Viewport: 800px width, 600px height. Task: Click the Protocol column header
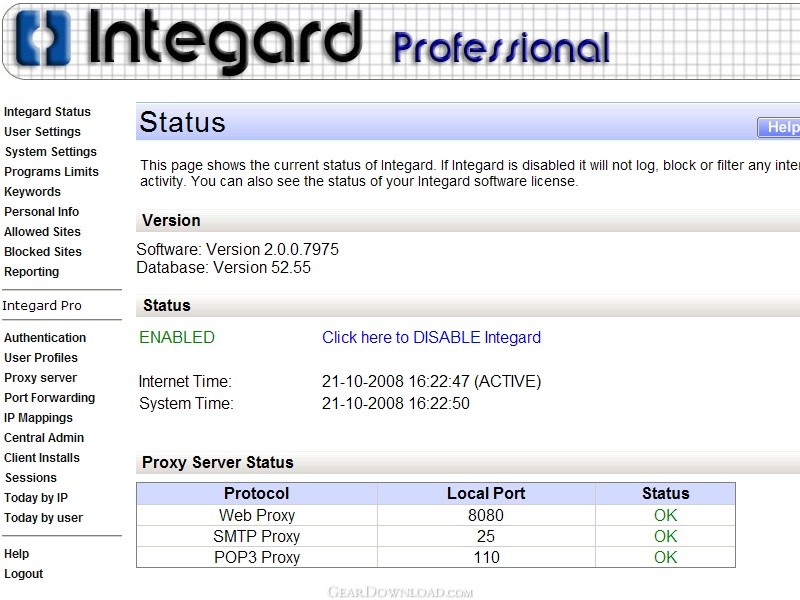(x=257, y=493)
